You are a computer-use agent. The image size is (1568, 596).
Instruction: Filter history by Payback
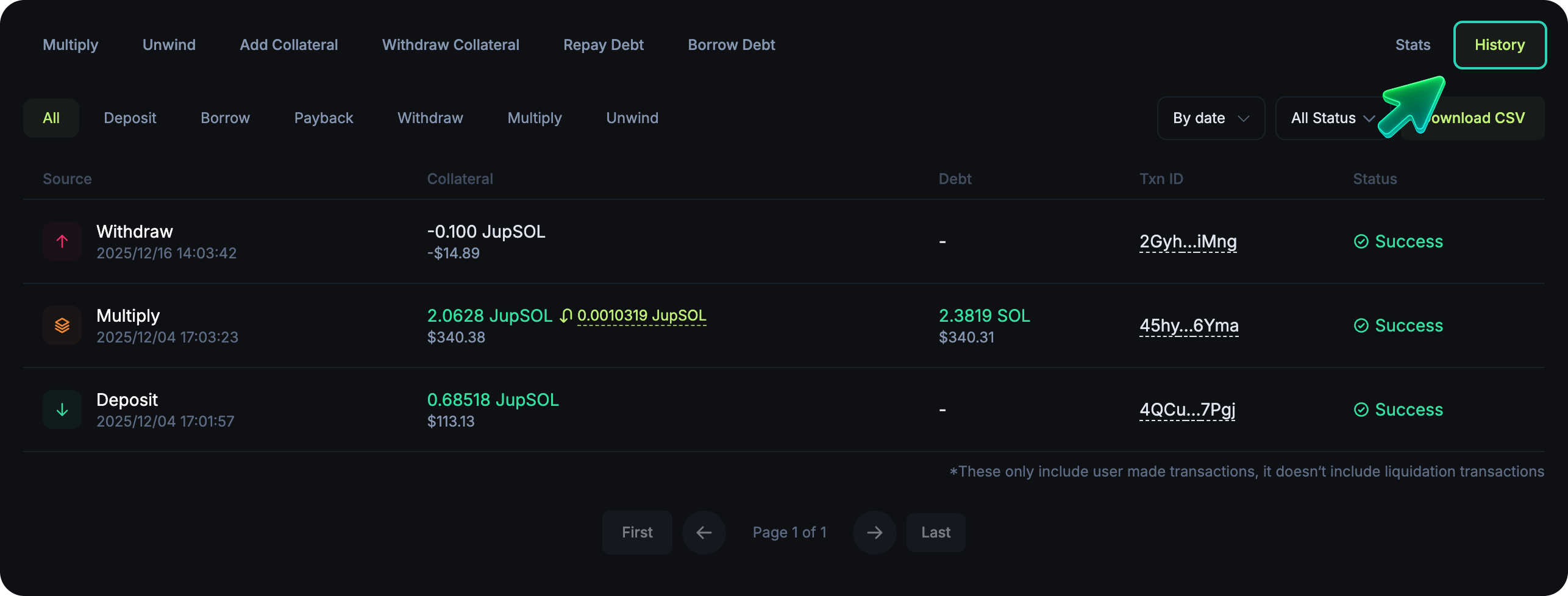(324, 118)
